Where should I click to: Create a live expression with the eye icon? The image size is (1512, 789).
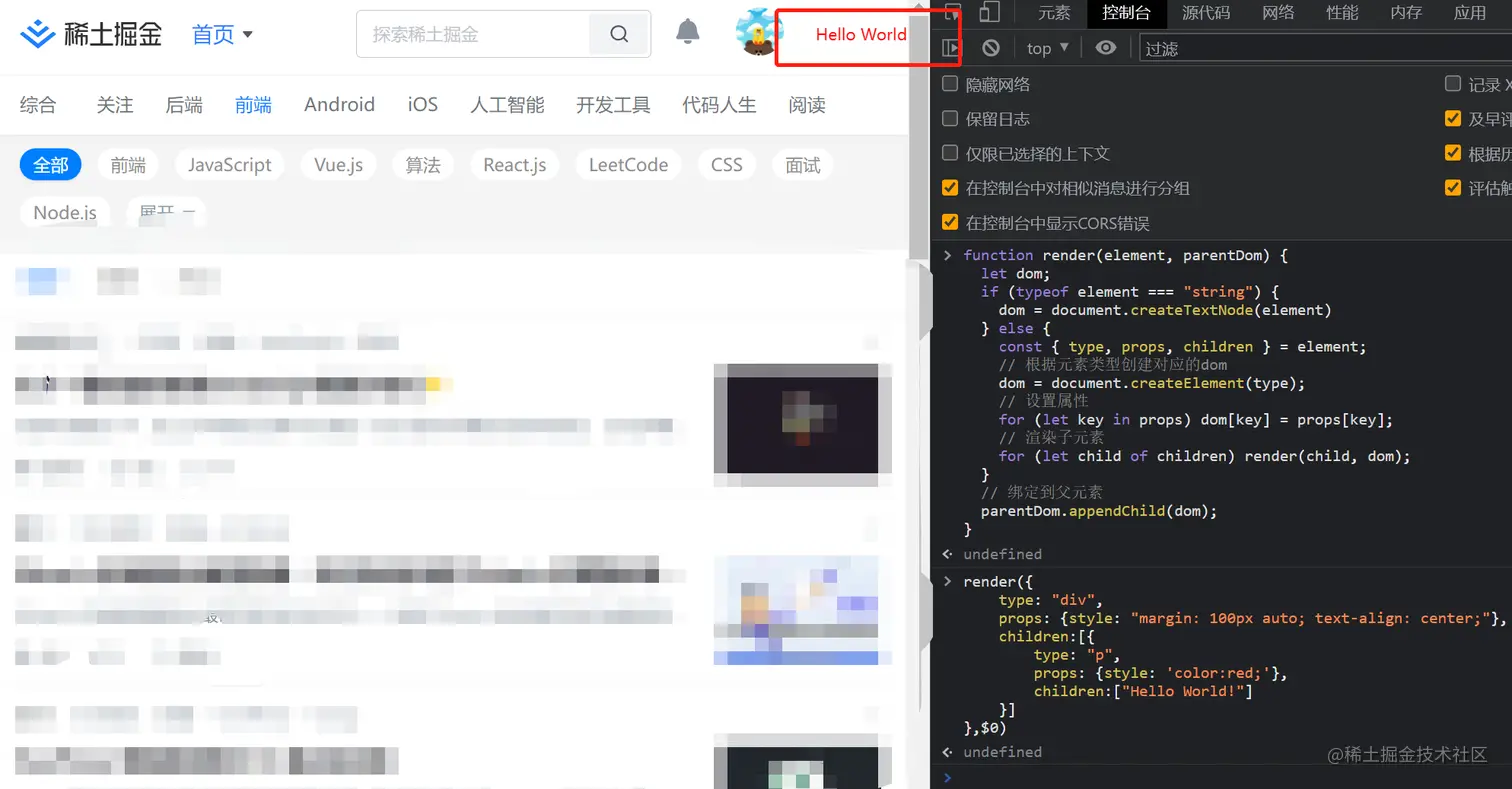[1105, 48]
